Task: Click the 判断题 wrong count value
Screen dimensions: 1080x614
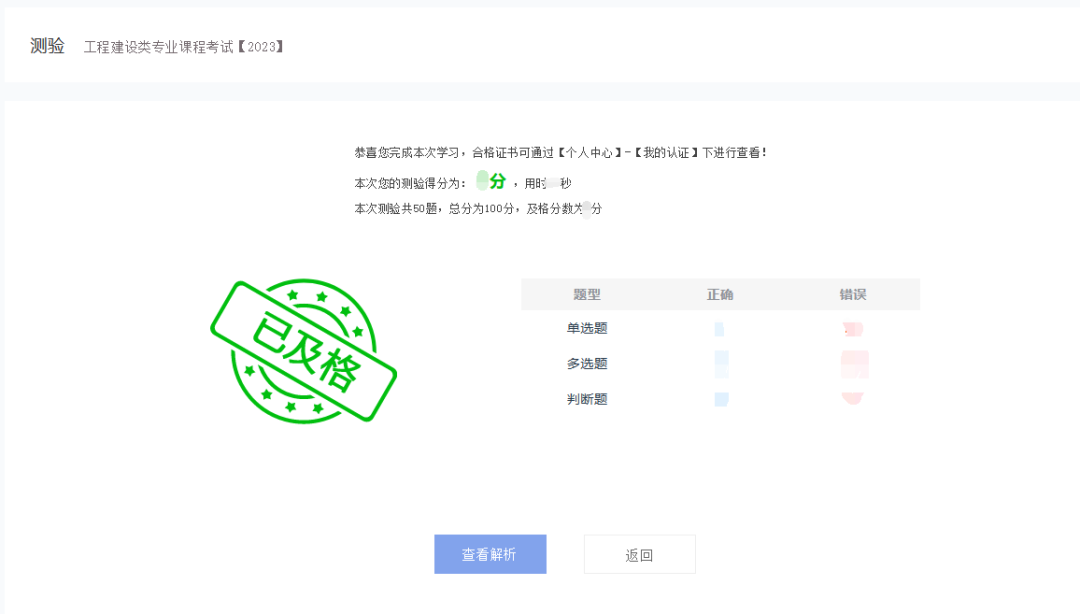Action: click(853, 398)
